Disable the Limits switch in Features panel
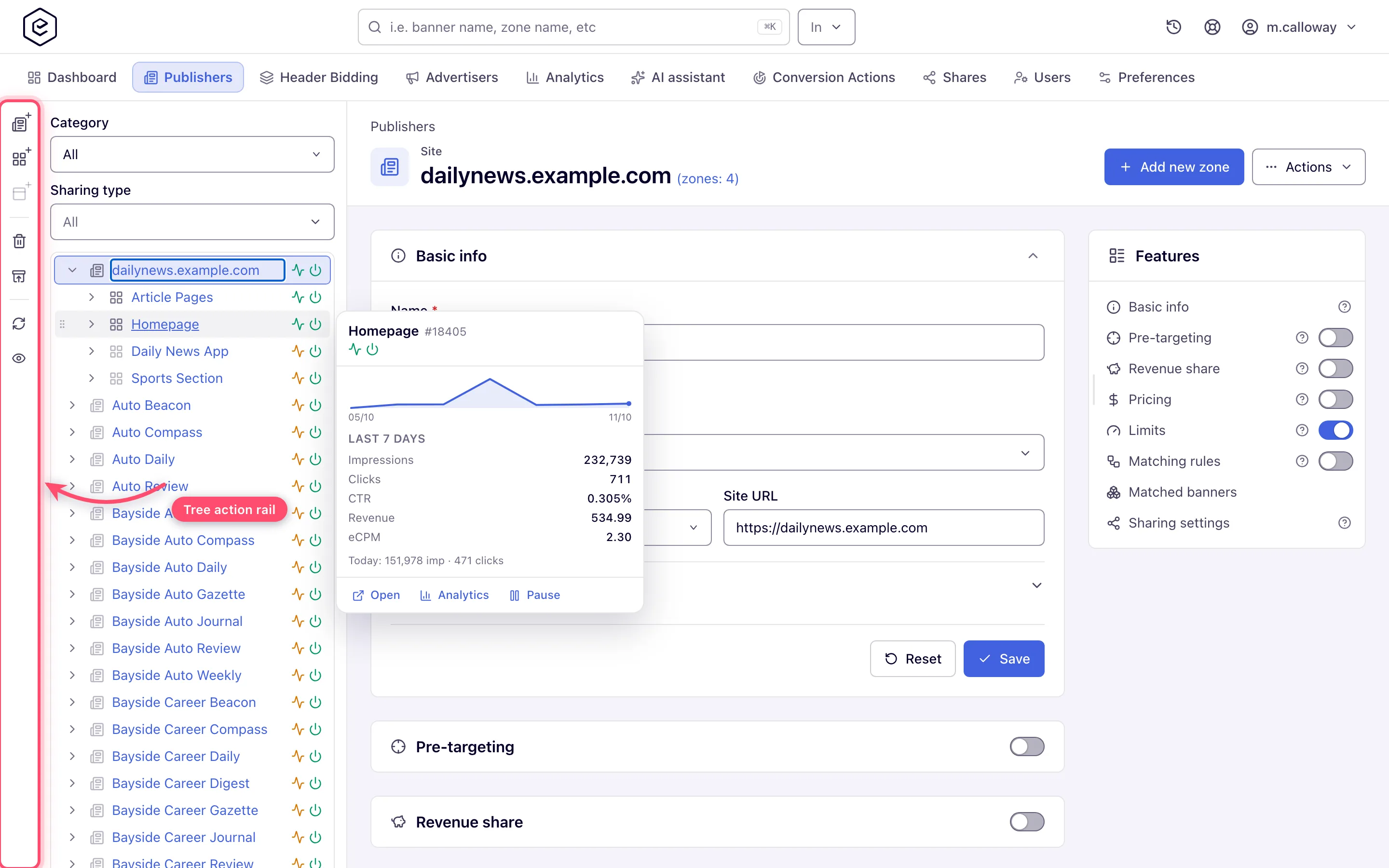 [1335, 430]
